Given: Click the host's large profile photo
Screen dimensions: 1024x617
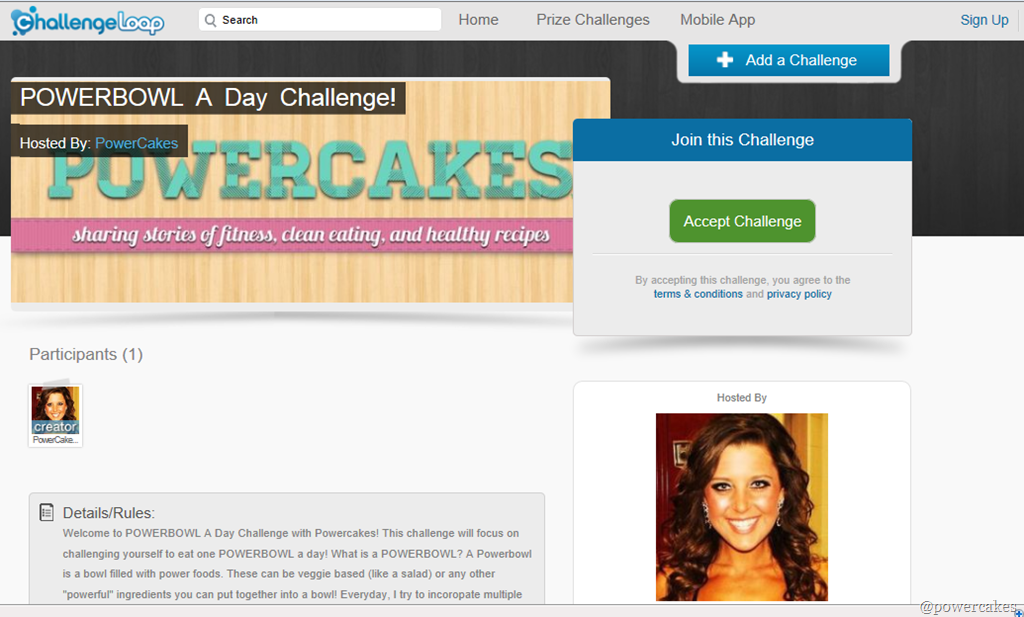Looking at the screenshot, I should [742, 507].
